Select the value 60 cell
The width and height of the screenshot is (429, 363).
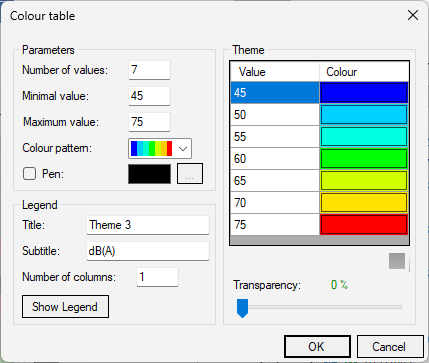click(275, 159)
